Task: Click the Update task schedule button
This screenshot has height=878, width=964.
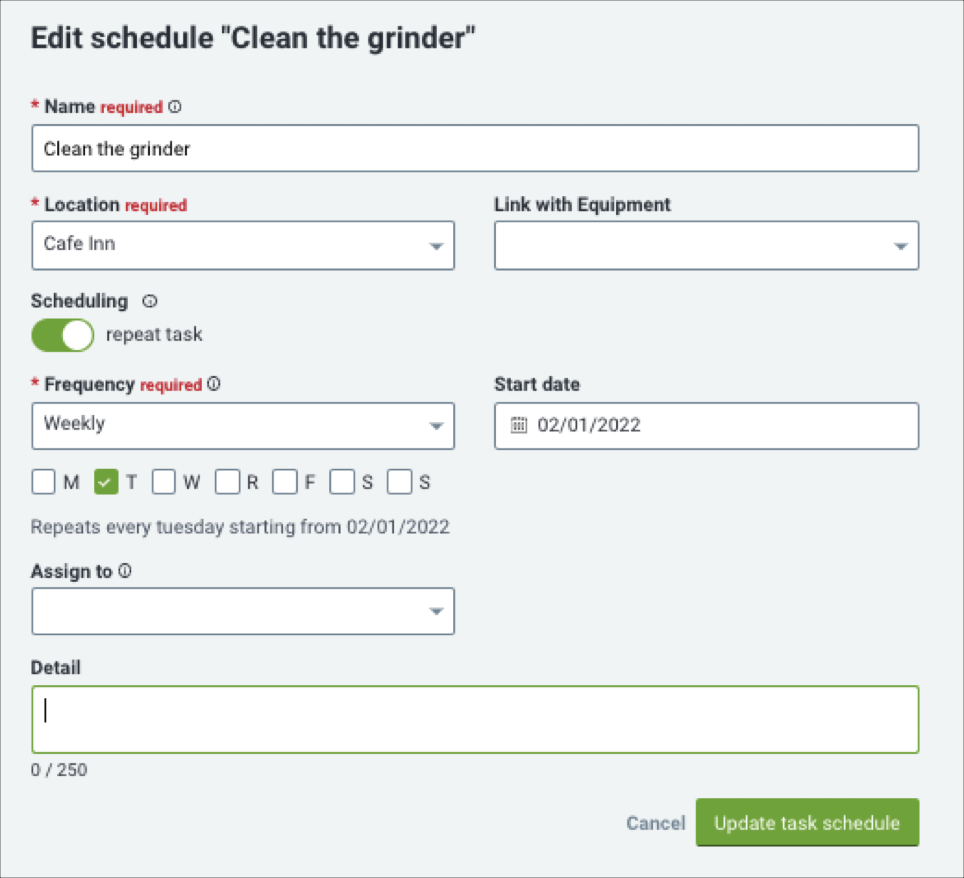Action: (x=807, y=823)
